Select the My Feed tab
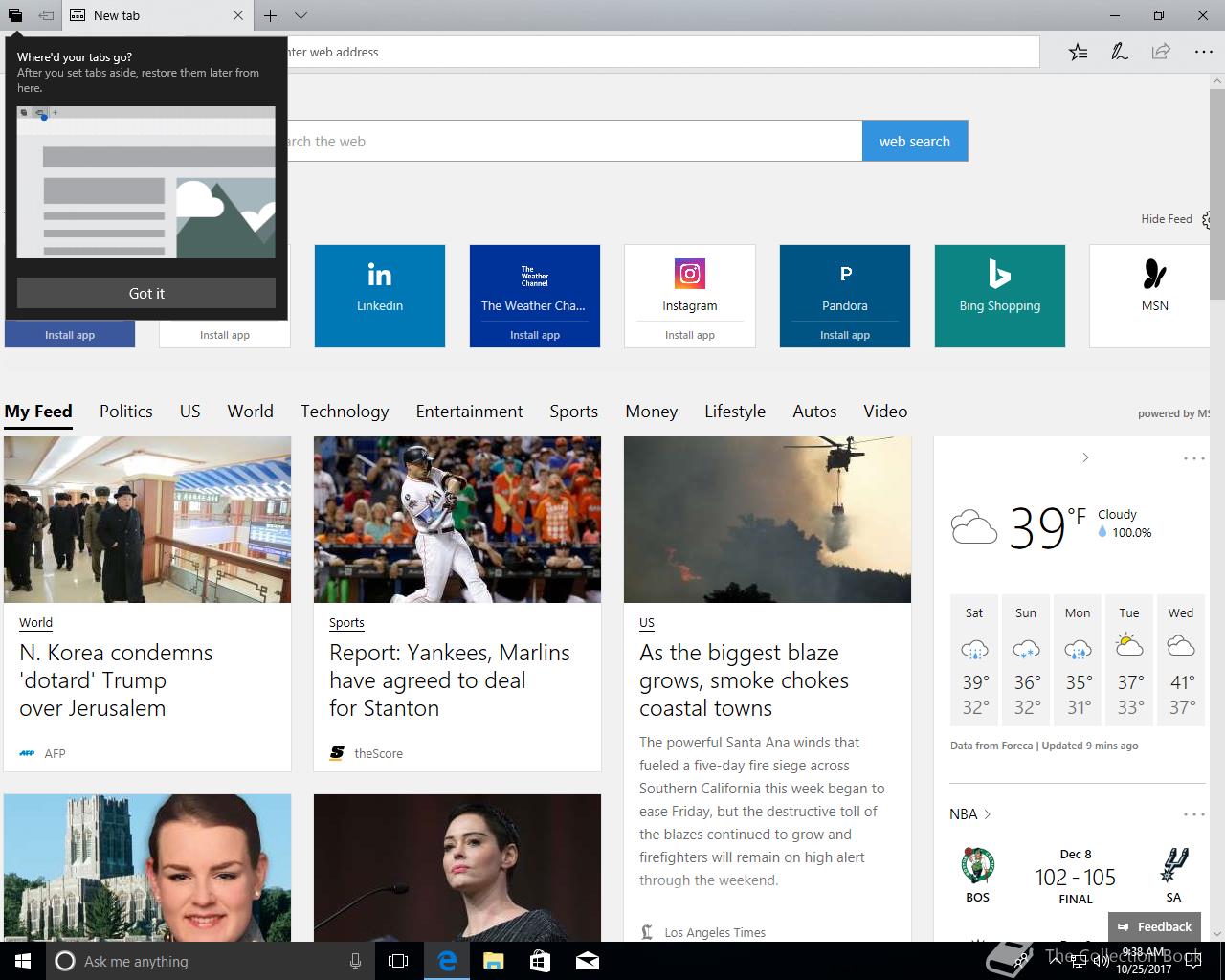 point(38,412)
